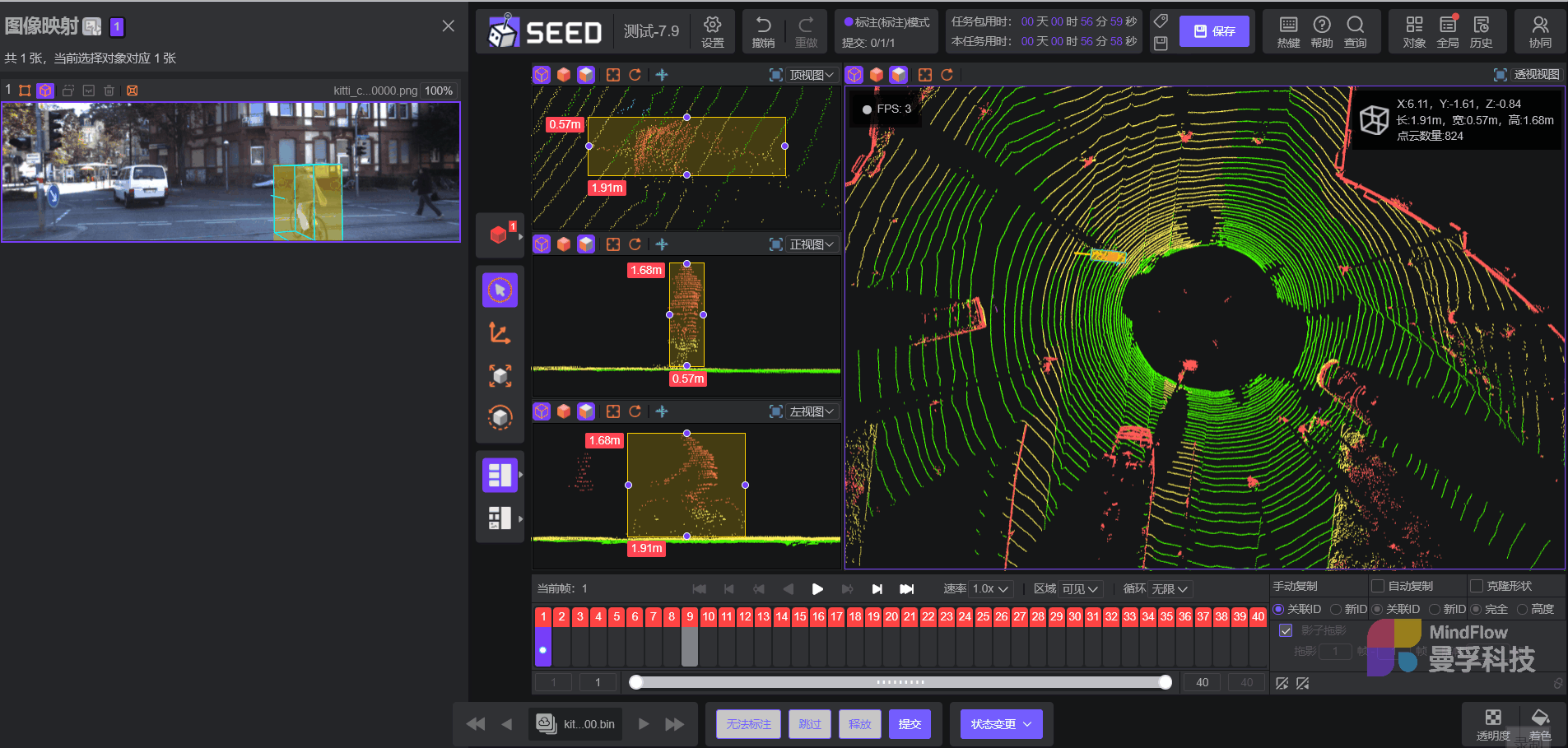Open the 正视图 view dropdown
This screenshot has height=748, width=1568.
tap(812, 244)
